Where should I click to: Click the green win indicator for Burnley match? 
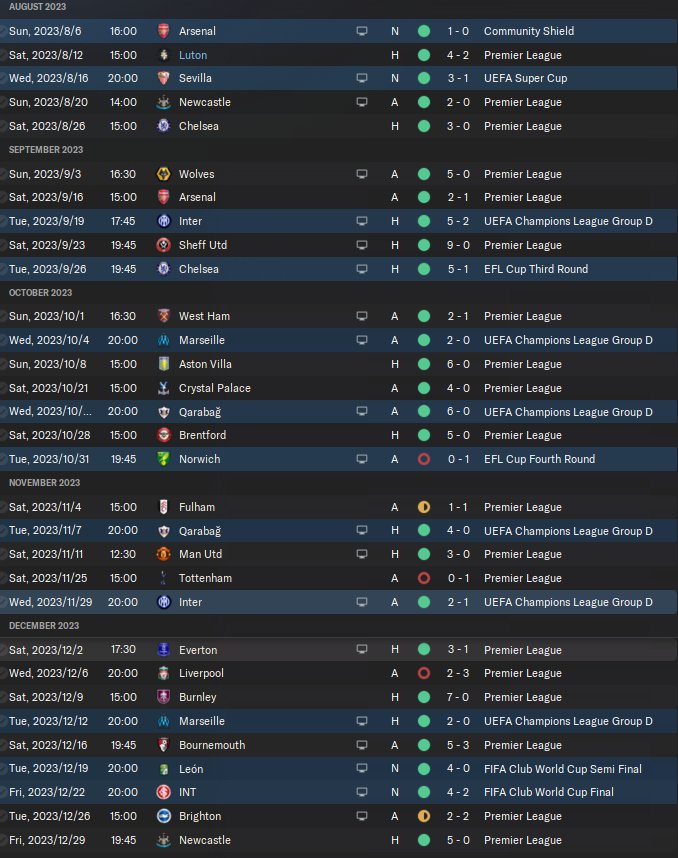pyautogui.click(x=424, y=697)
